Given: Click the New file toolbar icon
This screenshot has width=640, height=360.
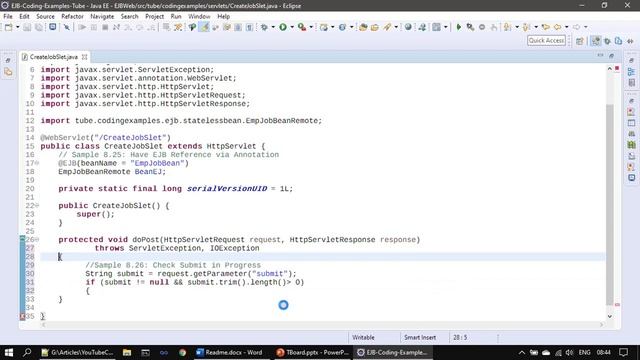Looking at the screenshot, I should [x=8, y=27].
